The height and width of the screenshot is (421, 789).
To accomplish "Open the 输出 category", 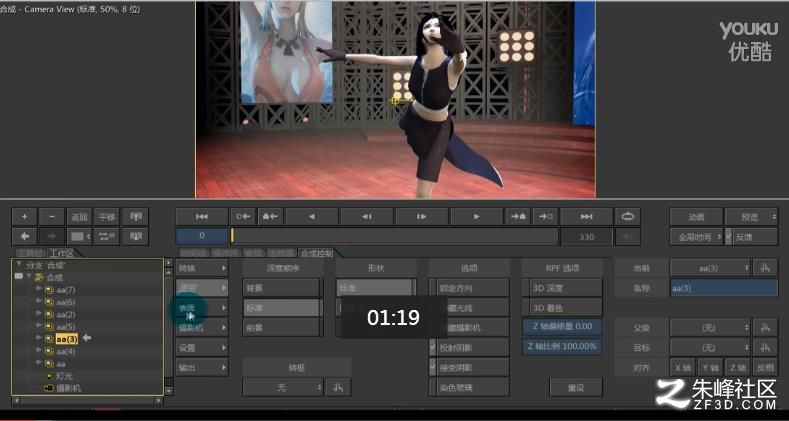I will coord(202,368).
